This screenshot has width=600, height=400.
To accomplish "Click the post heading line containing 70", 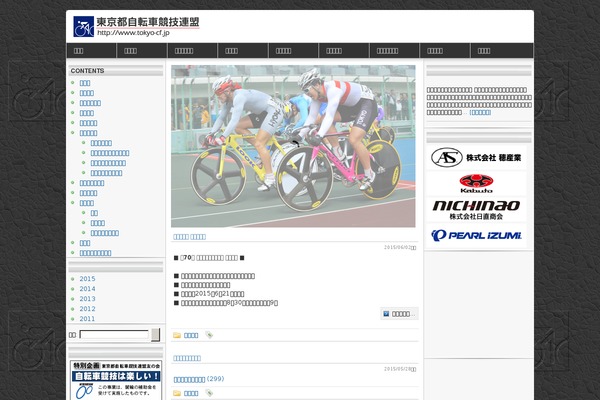I will click(209, 258).
